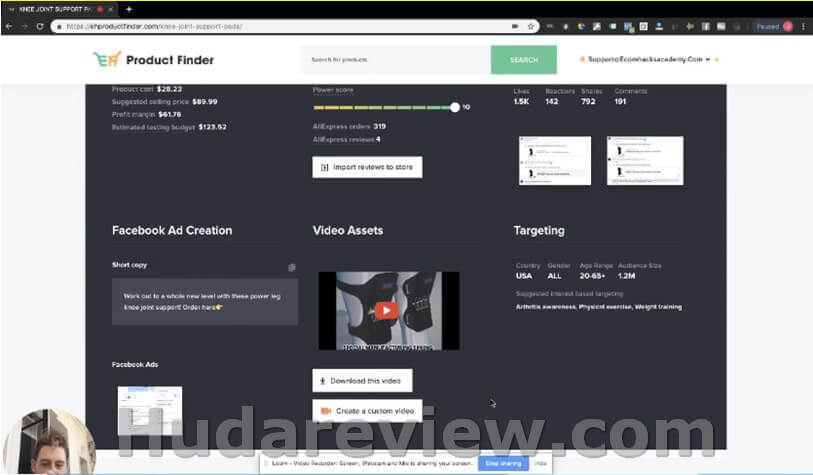Click the browser forward arrow

[24, 26]
